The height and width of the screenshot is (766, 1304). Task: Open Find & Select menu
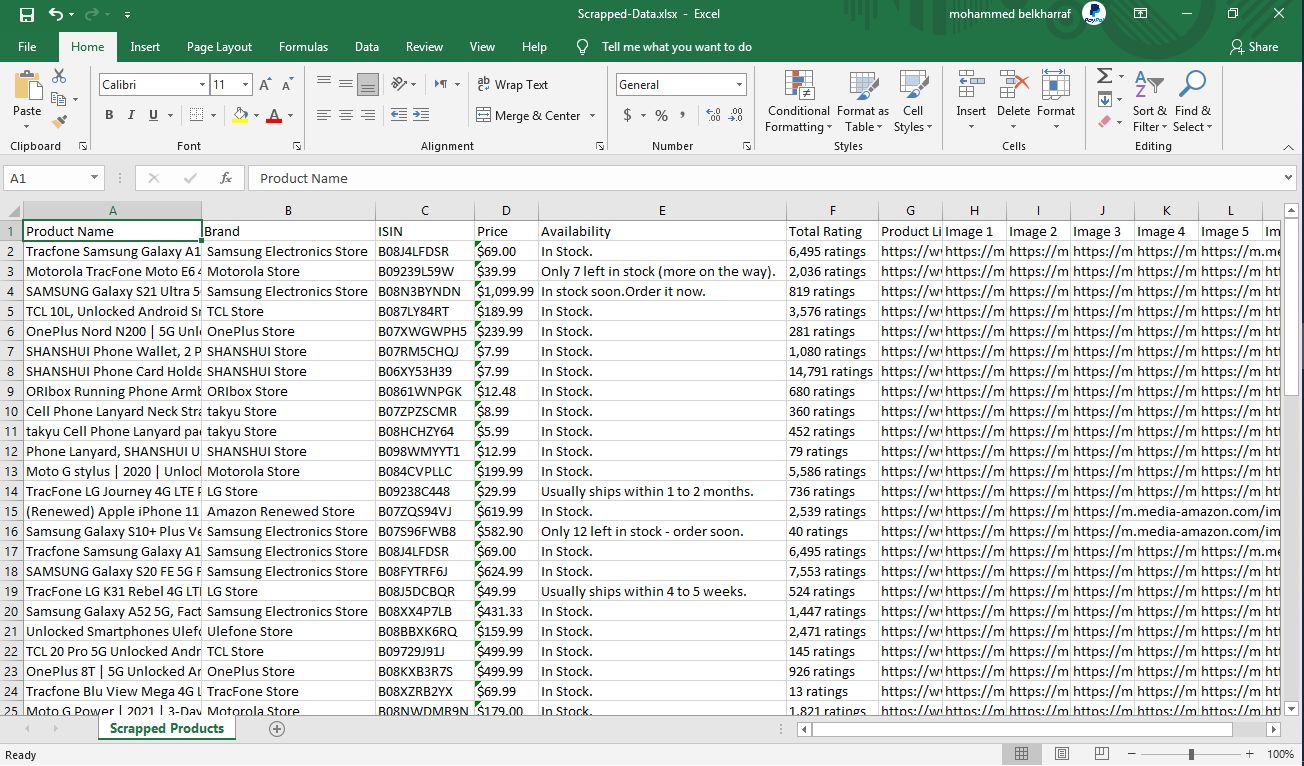coord(1192,101)
